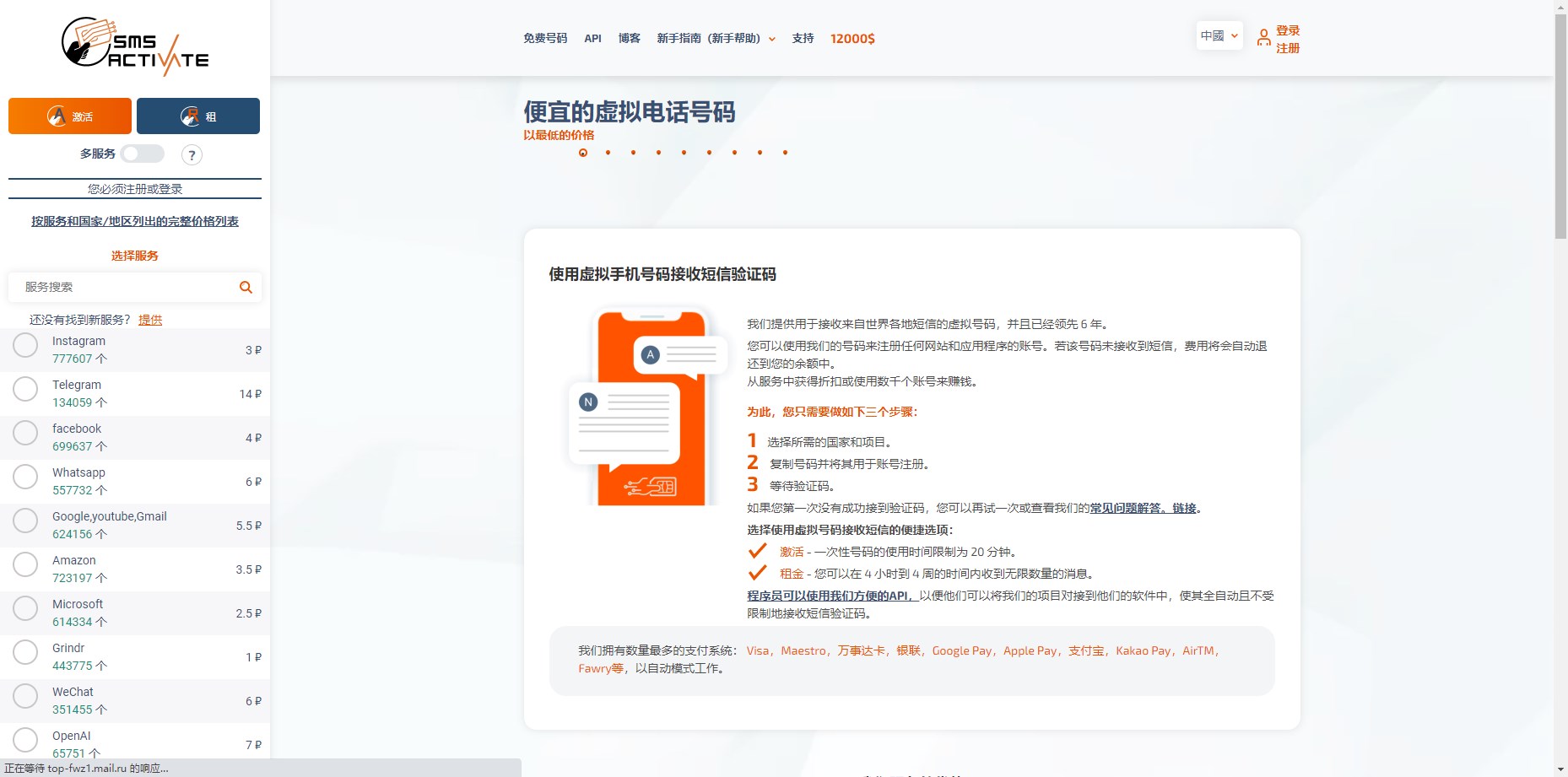Click the Whatsapp count 557732 个
Screen dimensions: 1568x777
(x=79, y=490)
